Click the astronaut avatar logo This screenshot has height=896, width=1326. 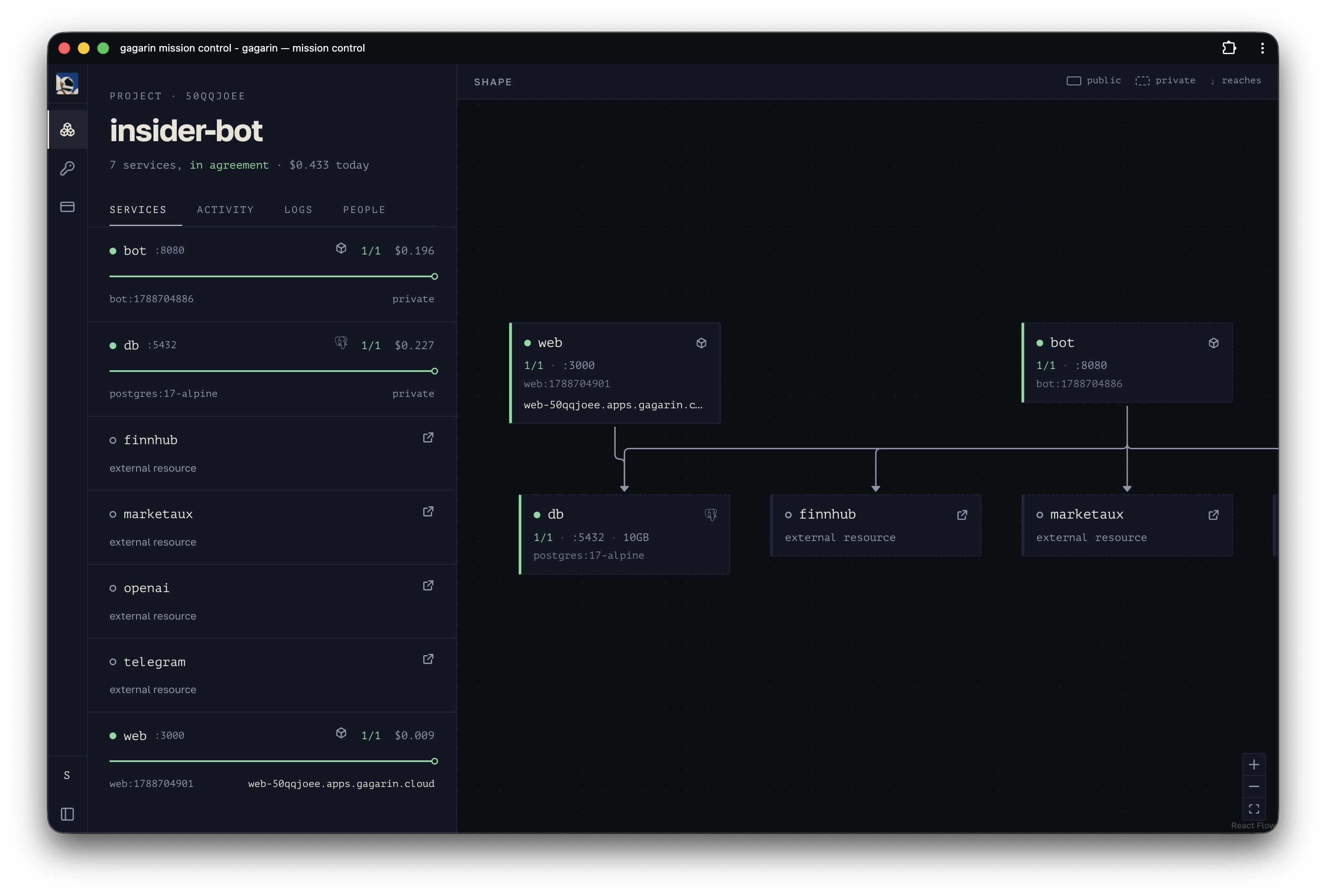click(67, 84)
